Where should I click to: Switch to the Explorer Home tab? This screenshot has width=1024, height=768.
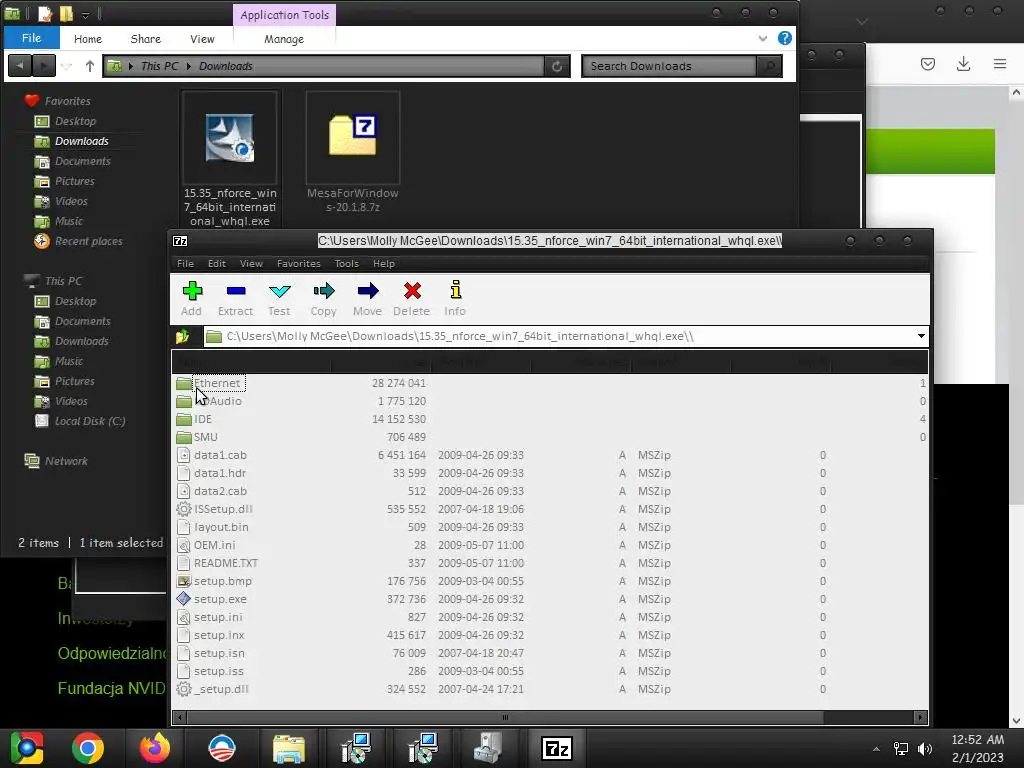[x=88, y=39]
